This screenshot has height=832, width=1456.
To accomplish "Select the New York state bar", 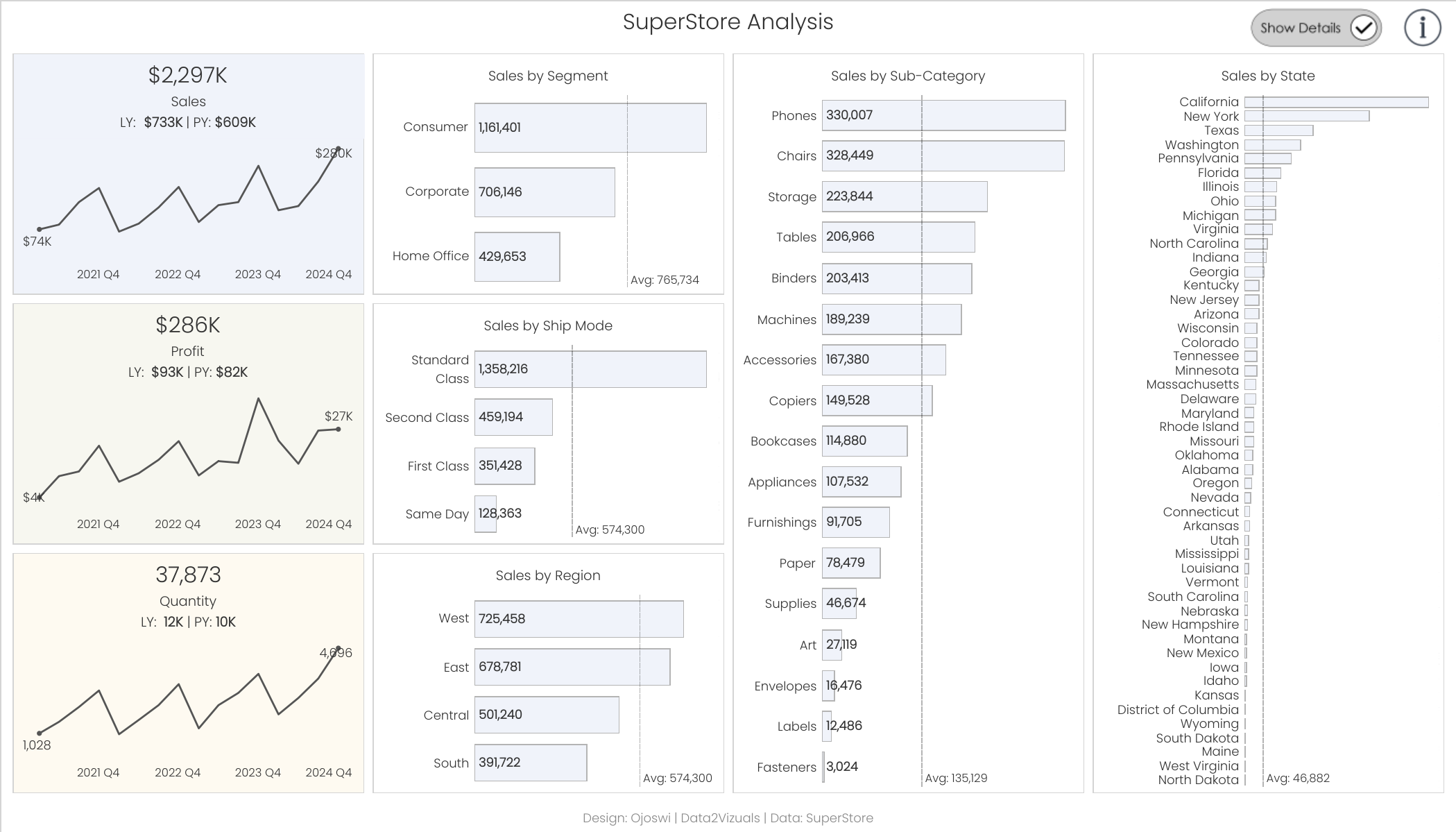I will coord(1306,116).
